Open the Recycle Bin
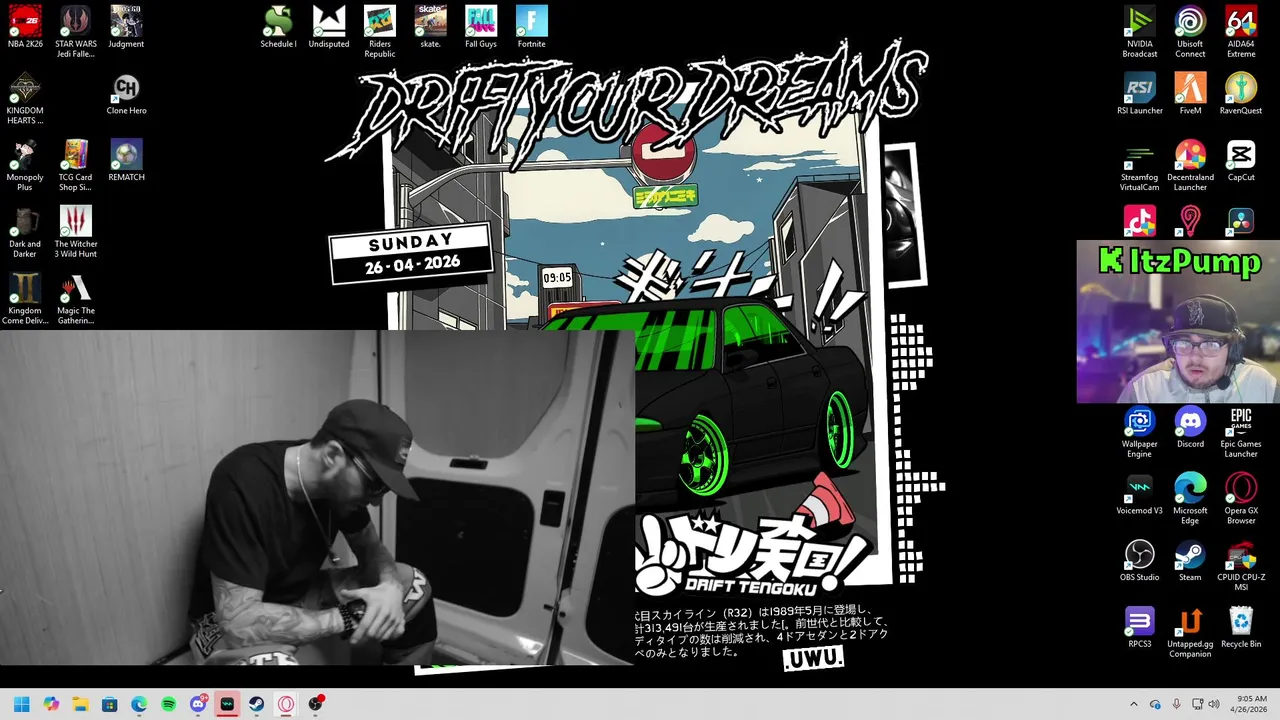This screenshot has height=720, width=1280. point(1241,627)
